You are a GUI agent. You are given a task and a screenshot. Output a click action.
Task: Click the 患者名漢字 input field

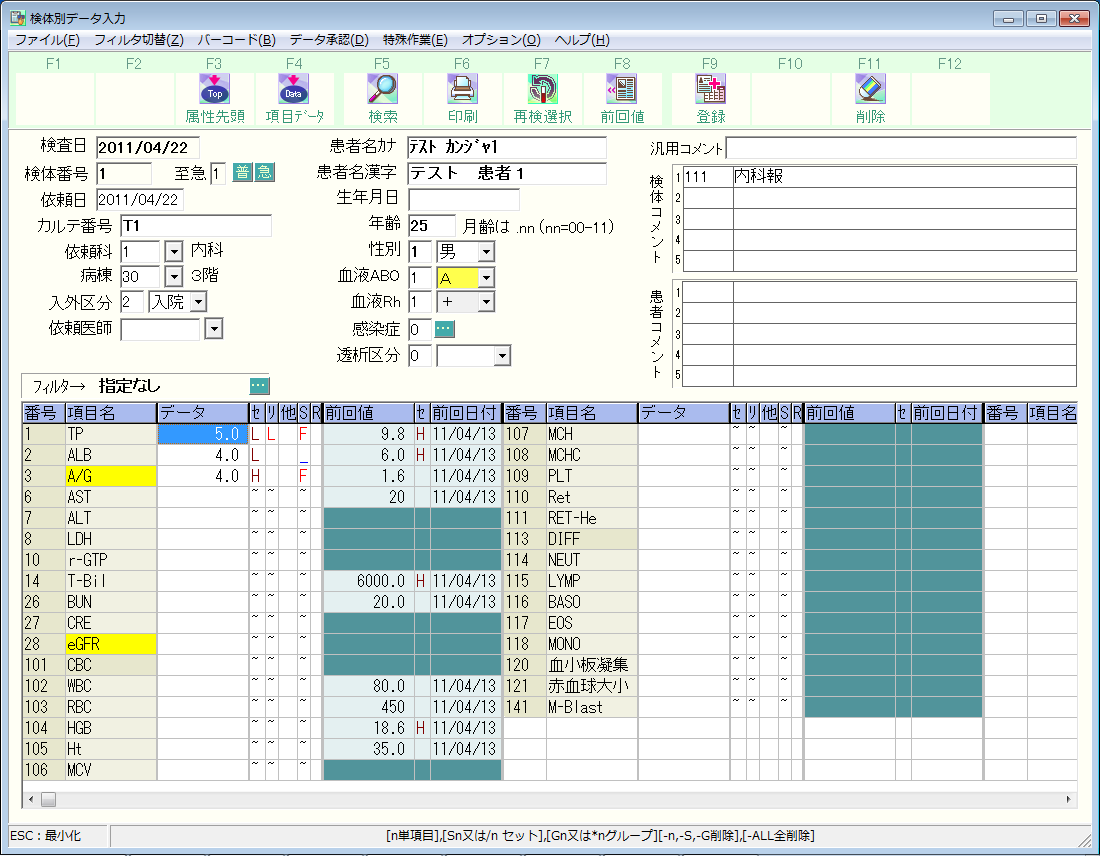[x=507, y=173]
